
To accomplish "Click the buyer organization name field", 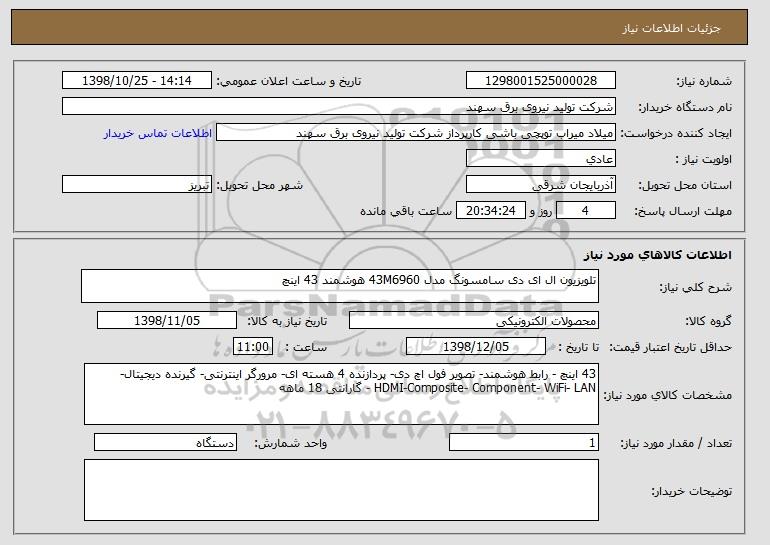I will tap(339, 107).
